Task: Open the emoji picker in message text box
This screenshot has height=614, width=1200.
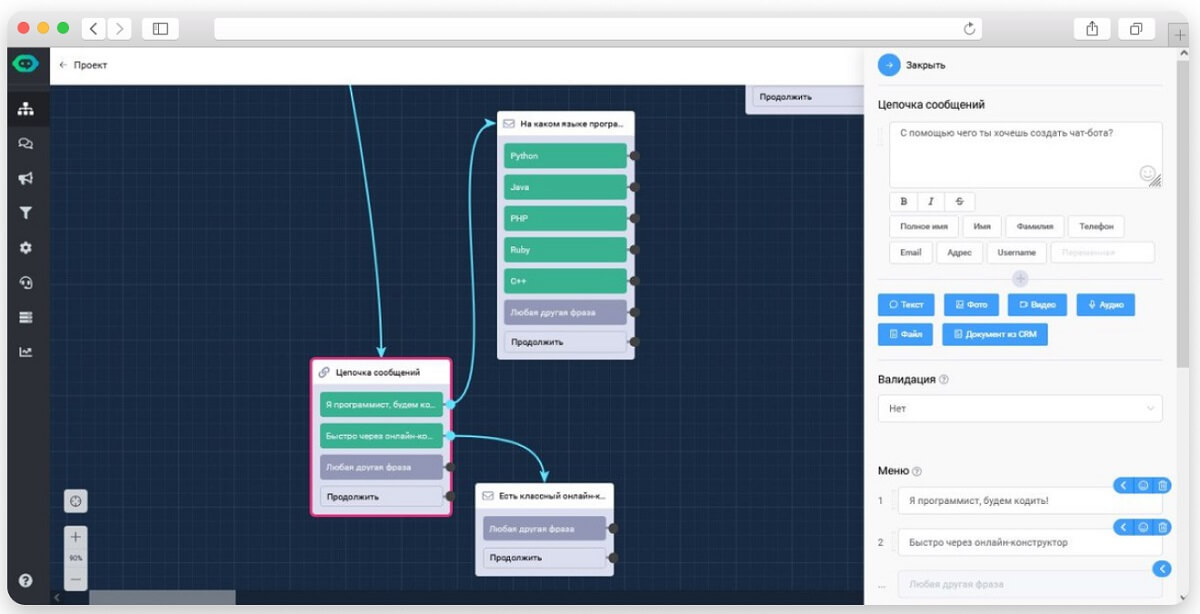Action: click(1147, 173)
